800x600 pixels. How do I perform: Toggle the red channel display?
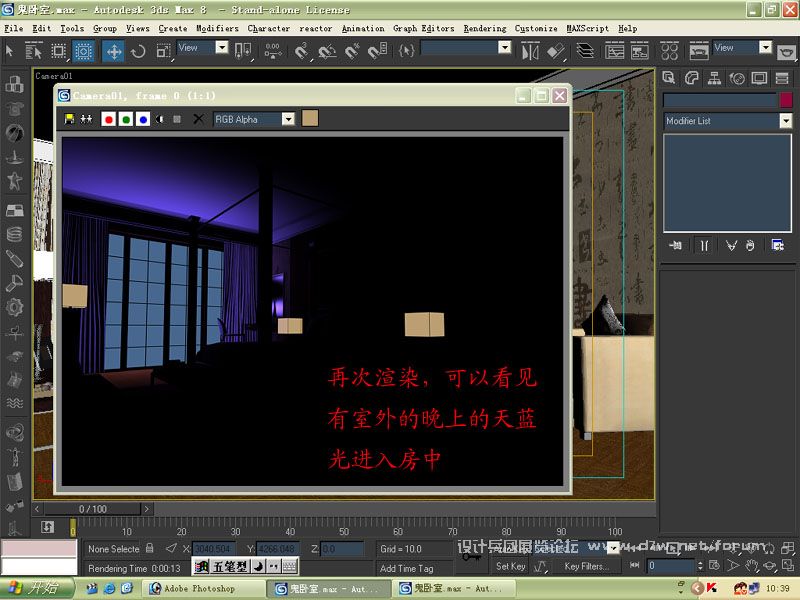[109, 119]
